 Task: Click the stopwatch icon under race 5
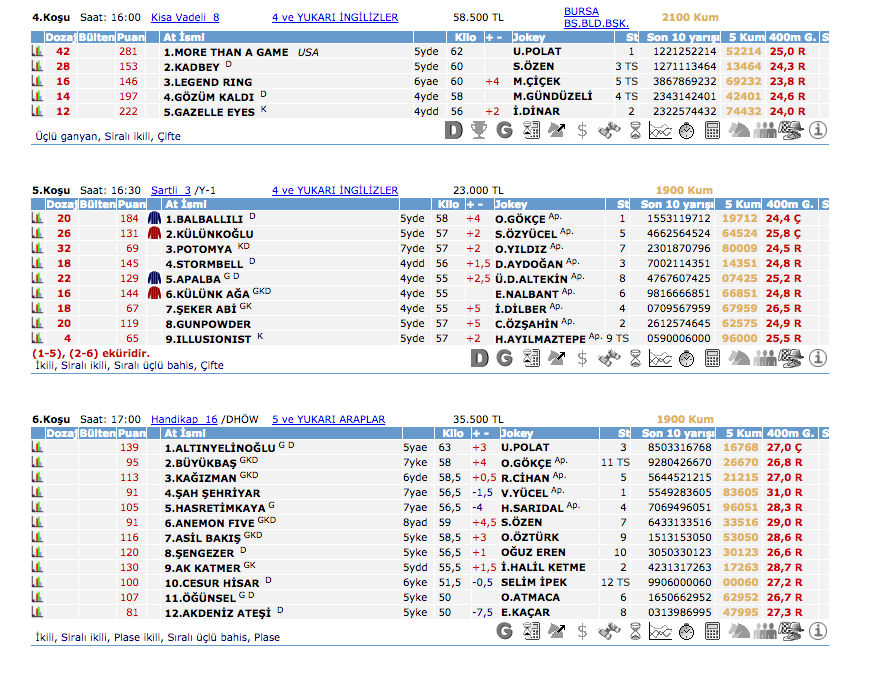687,357
